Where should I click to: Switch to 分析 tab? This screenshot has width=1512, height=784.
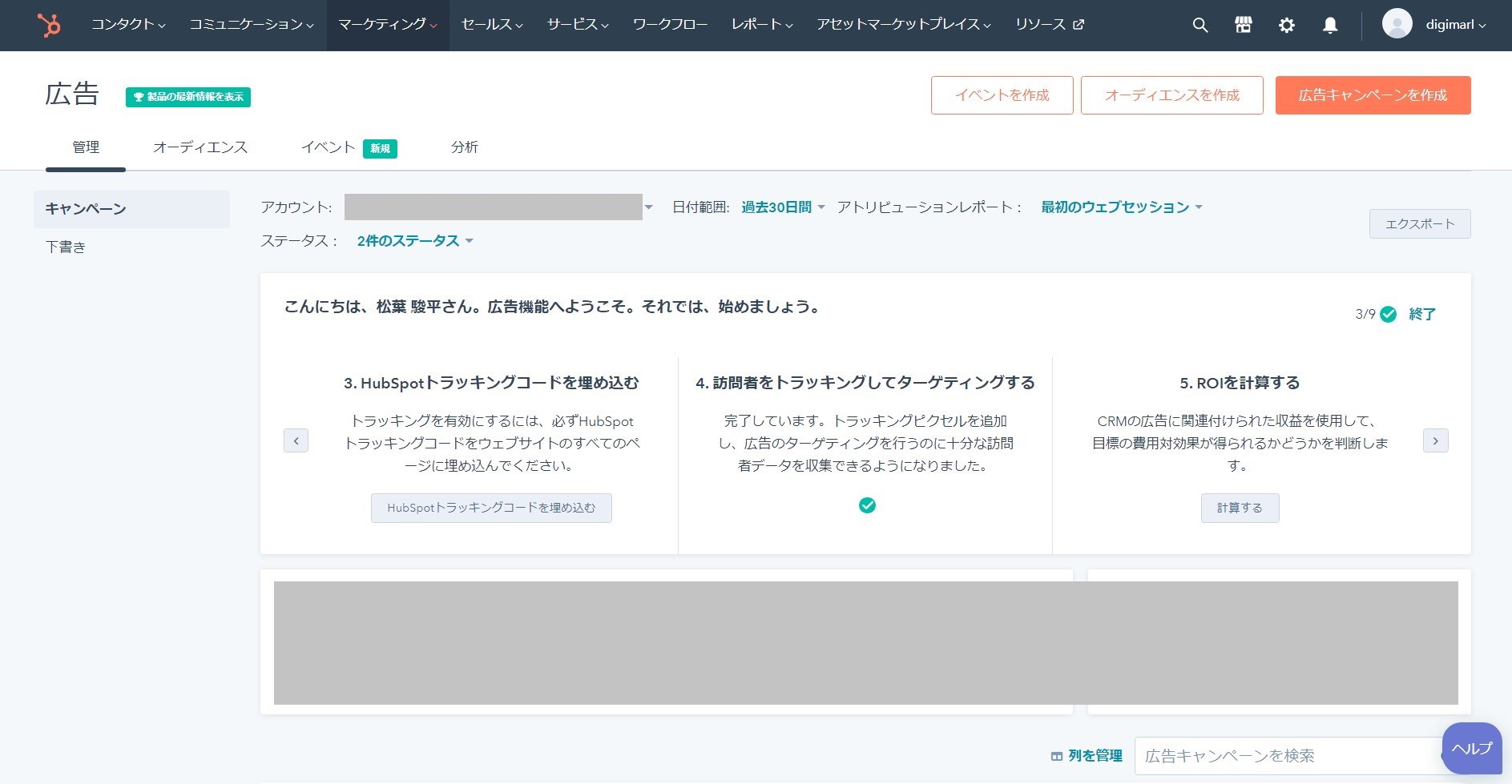(x=465, y=147)
